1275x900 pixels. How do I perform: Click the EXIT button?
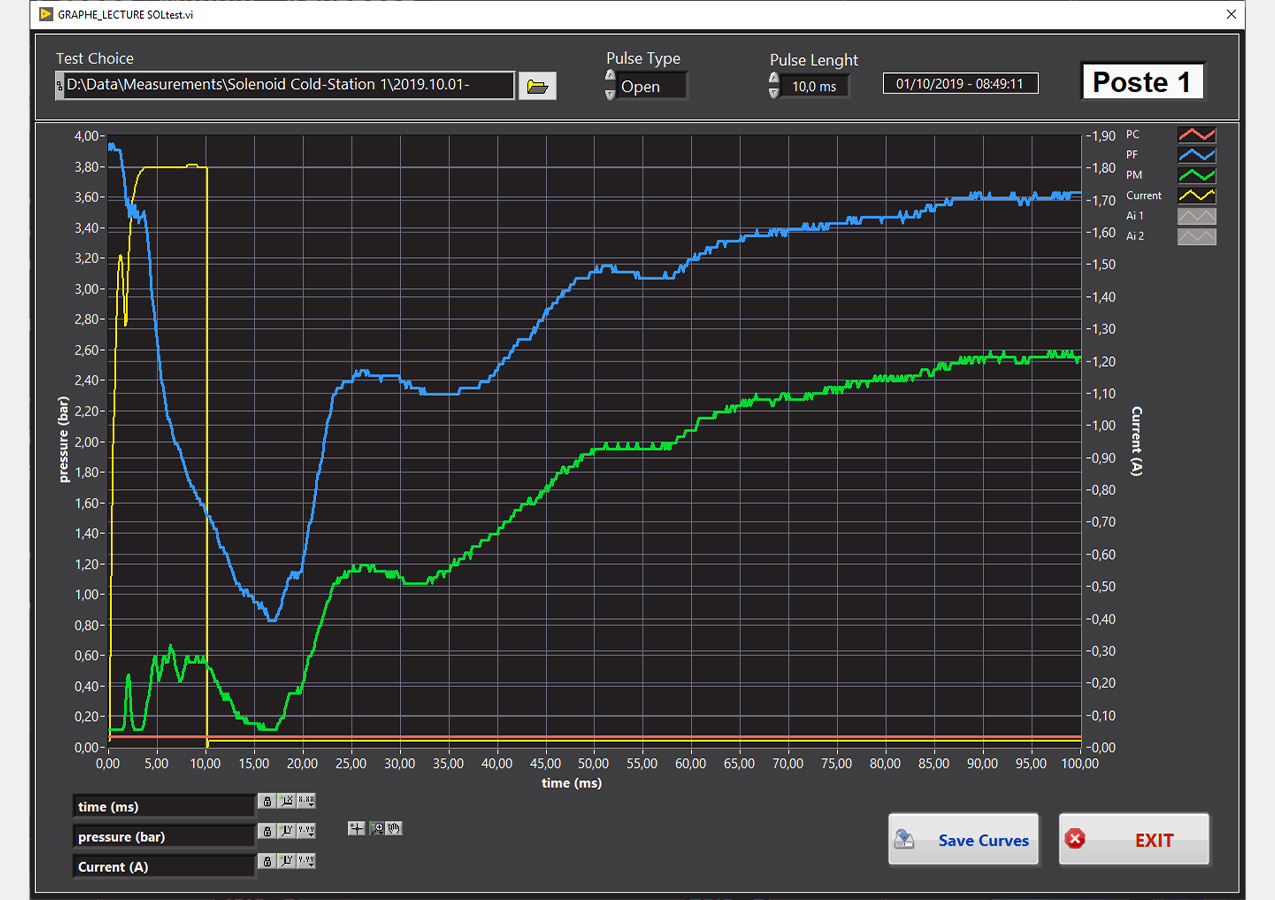click(1134, 840)
